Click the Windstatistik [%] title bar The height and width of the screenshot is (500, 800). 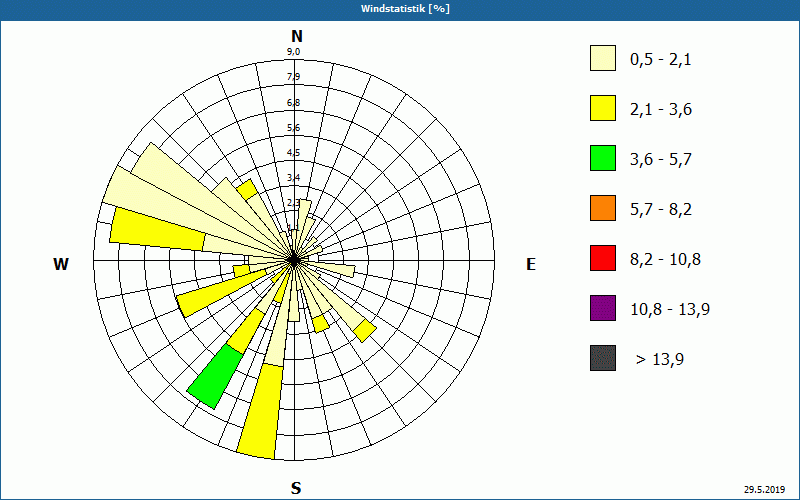point(400,9)
